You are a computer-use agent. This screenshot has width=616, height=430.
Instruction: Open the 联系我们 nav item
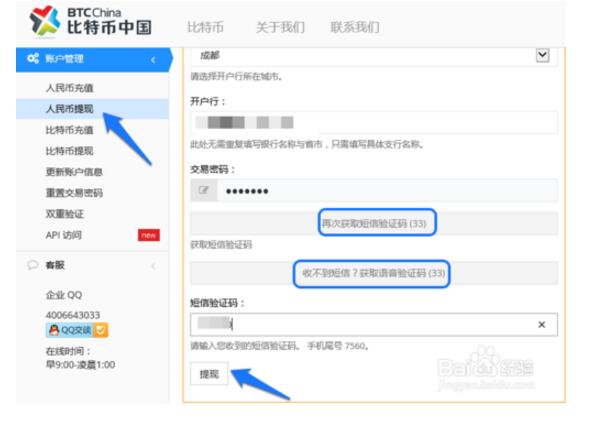coord(355,27)
